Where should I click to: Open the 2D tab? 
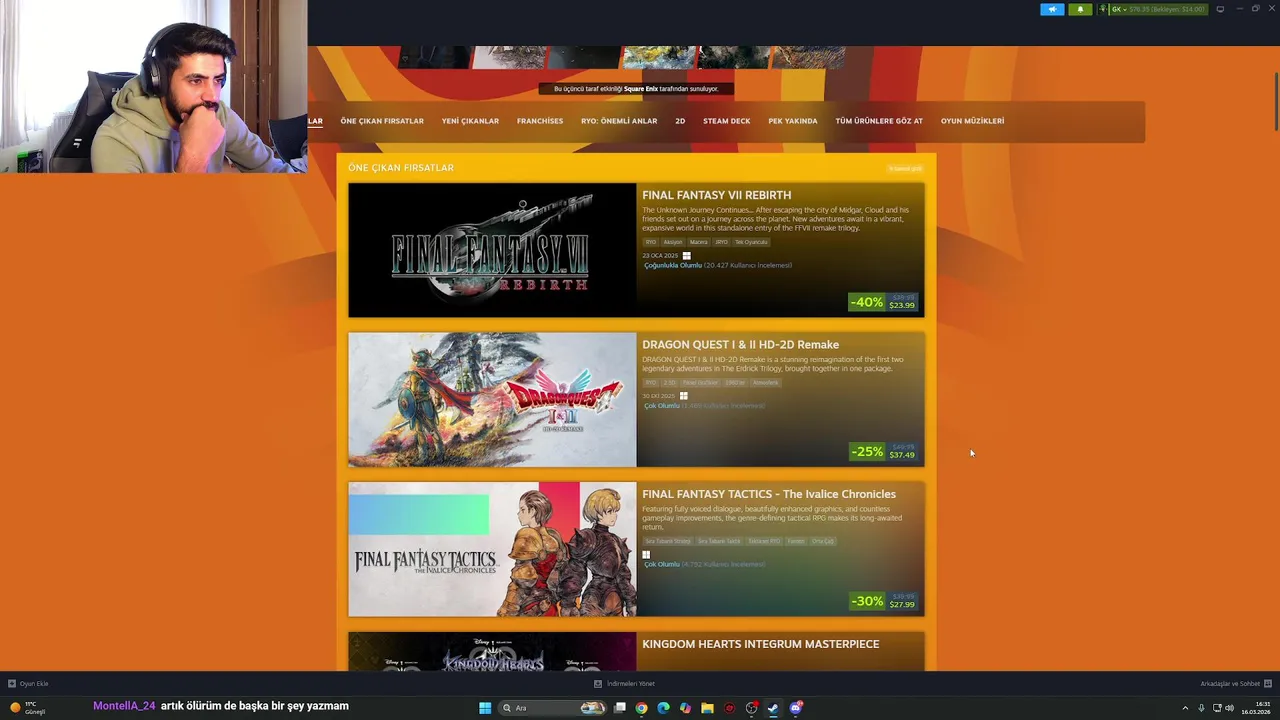680,121
